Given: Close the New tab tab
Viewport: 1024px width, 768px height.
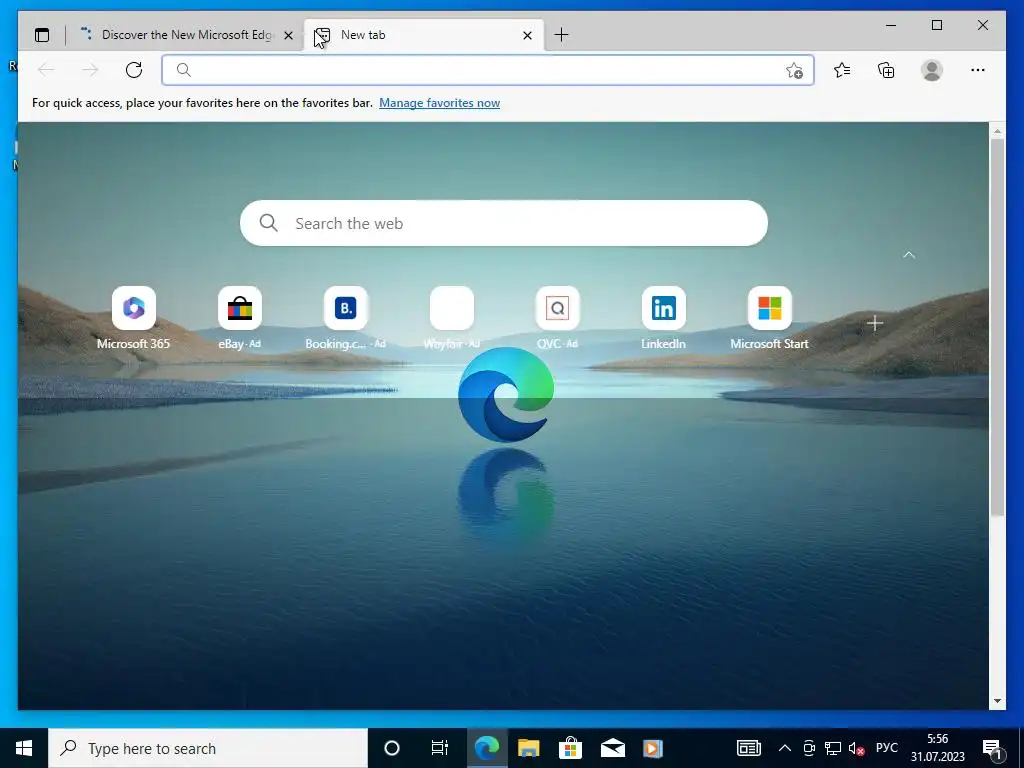Looking at the screenshot, I should [x=528, y=35].
